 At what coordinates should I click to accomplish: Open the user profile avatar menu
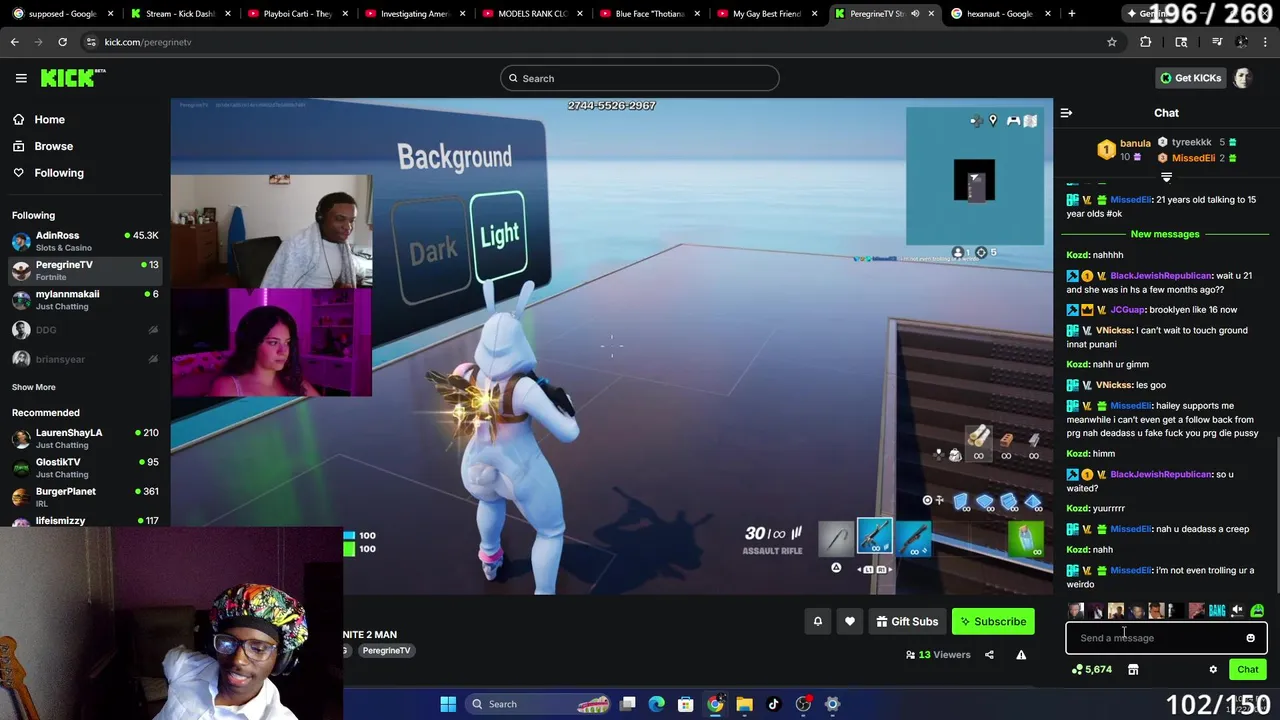point(1243,78)
